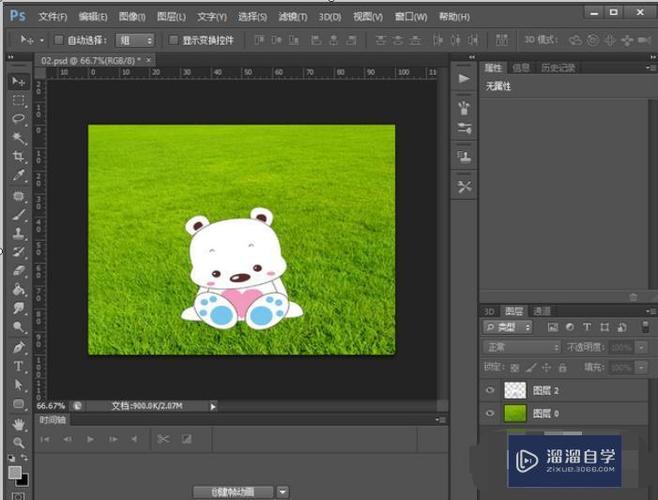Select the Crop tool
Screen dimensions: 658x500
(x=18, y=156)
